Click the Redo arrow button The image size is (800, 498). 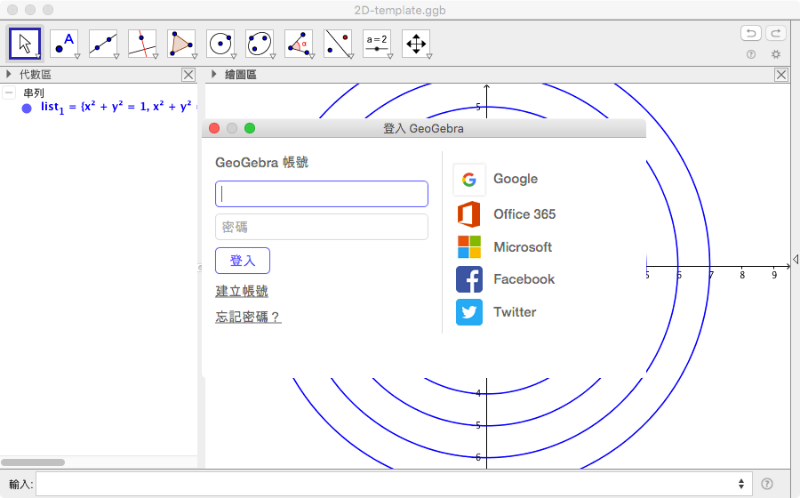(776, 33)
